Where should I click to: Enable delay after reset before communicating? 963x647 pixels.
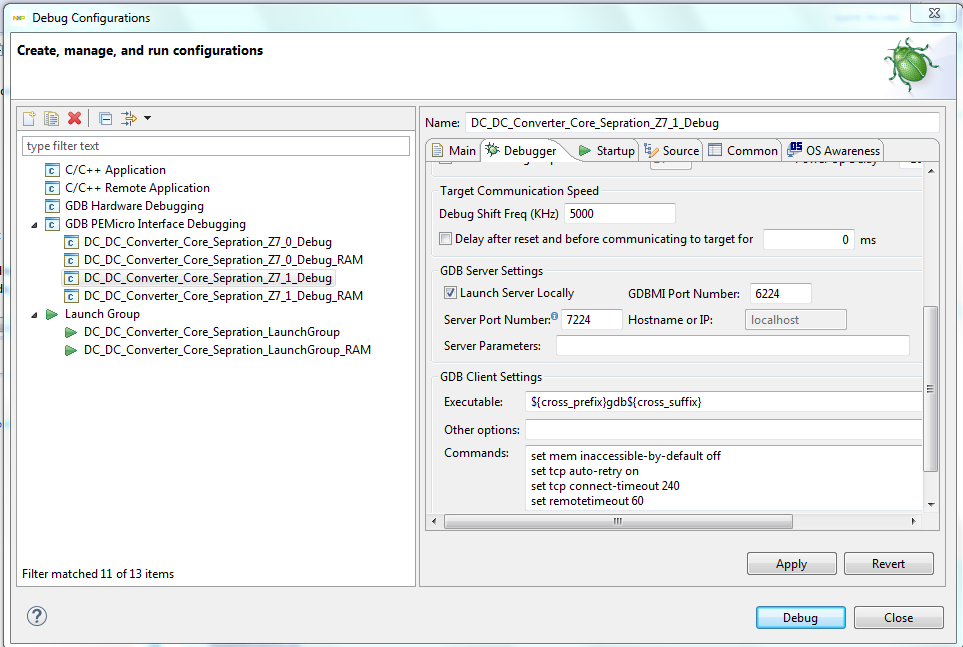click(445, 239)
